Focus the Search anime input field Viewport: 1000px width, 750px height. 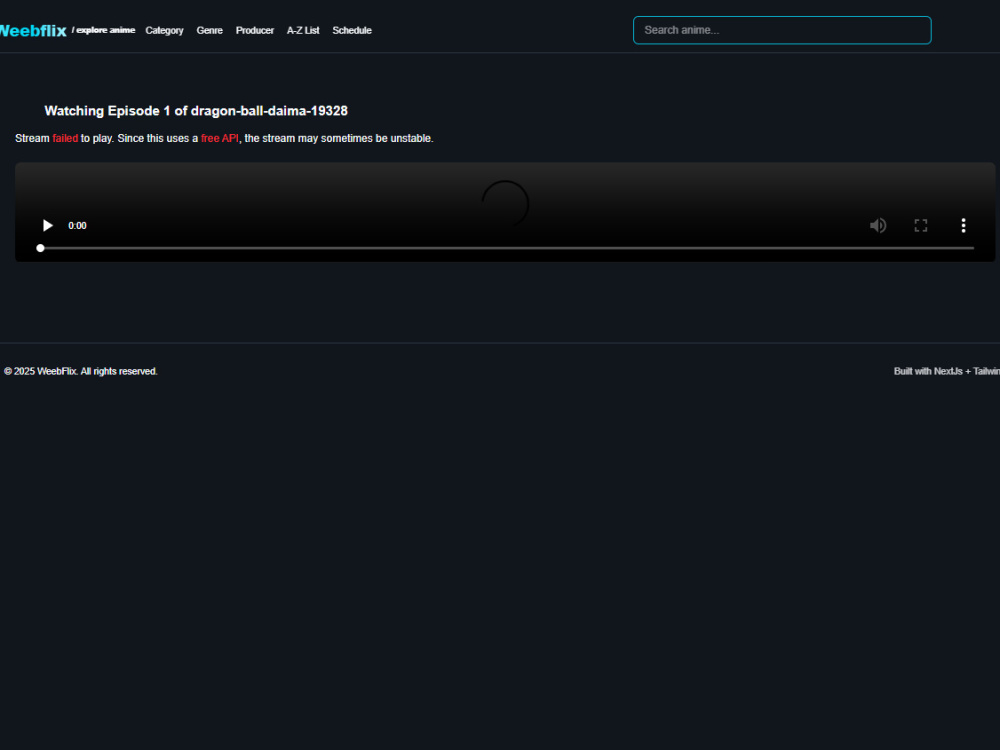[782, 30]
